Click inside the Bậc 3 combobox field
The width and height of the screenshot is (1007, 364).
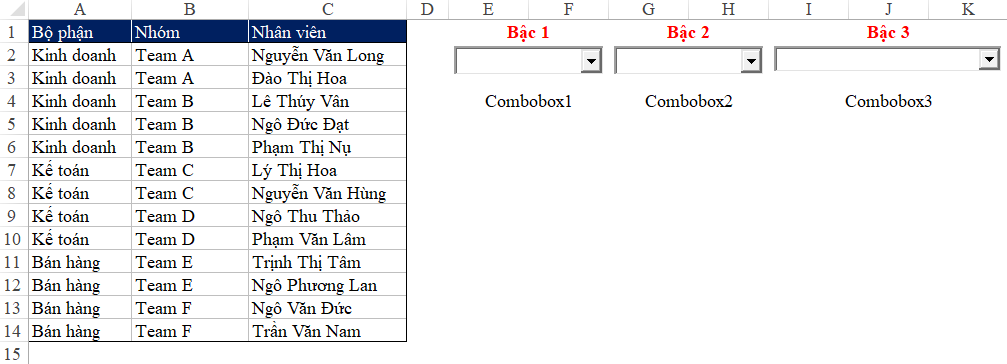click(878, 60)
